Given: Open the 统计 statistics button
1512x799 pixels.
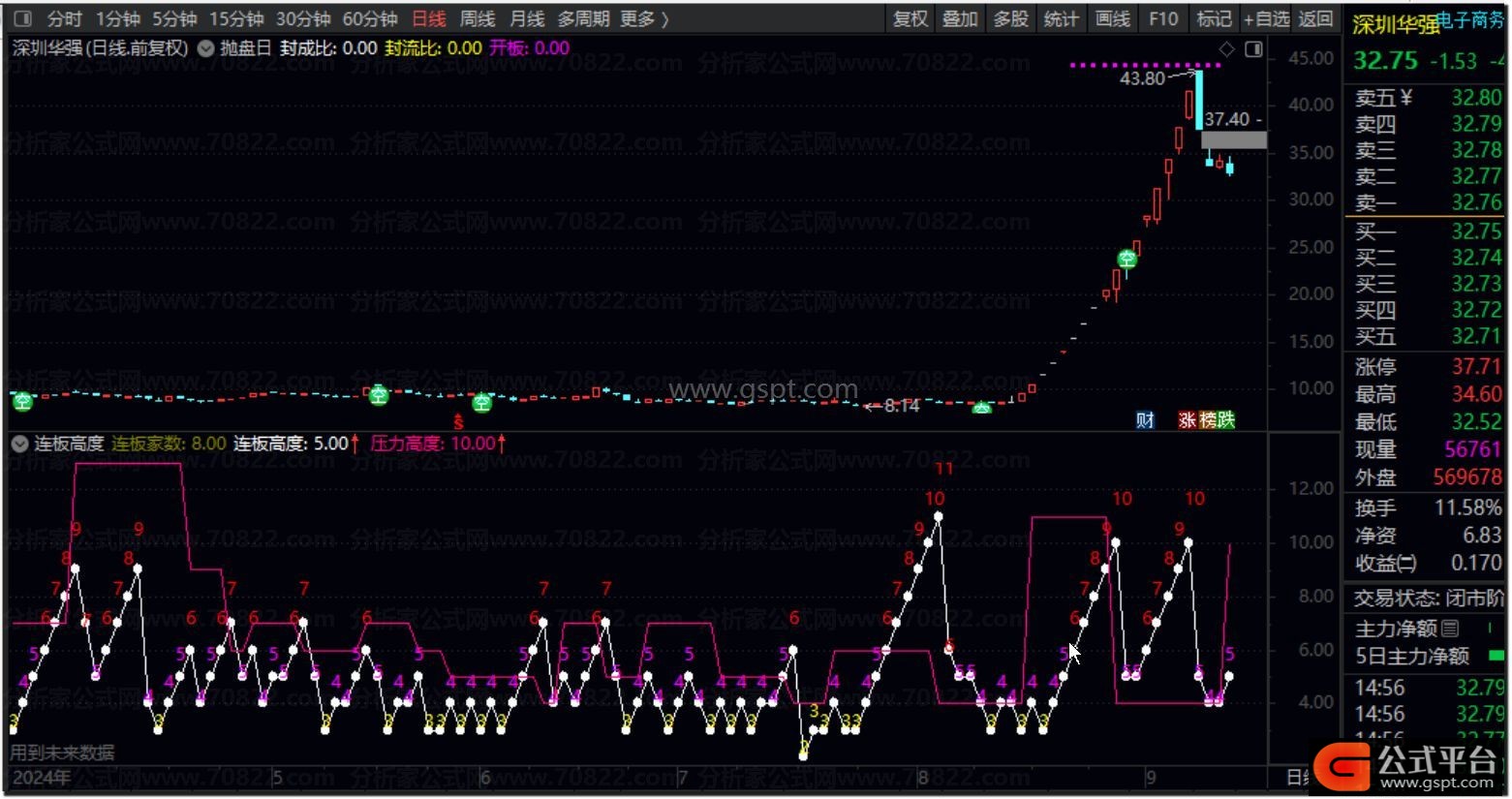Looking at the screenshot, I should point(1062,18).
